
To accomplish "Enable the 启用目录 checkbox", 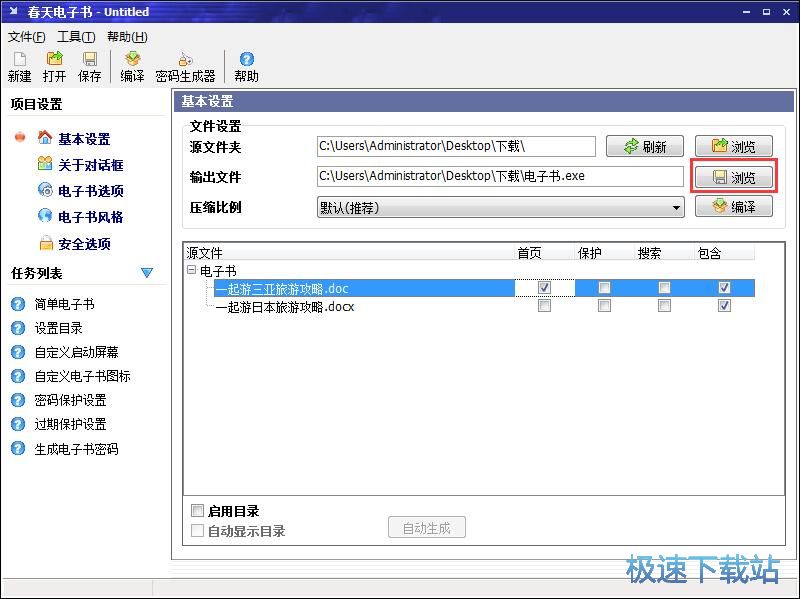I will click(x=197, y=510).
